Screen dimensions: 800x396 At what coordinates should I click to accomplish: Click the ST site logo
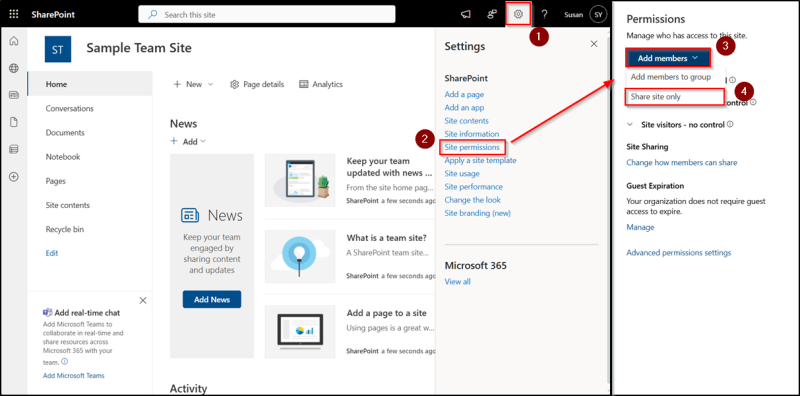(58, 49)
